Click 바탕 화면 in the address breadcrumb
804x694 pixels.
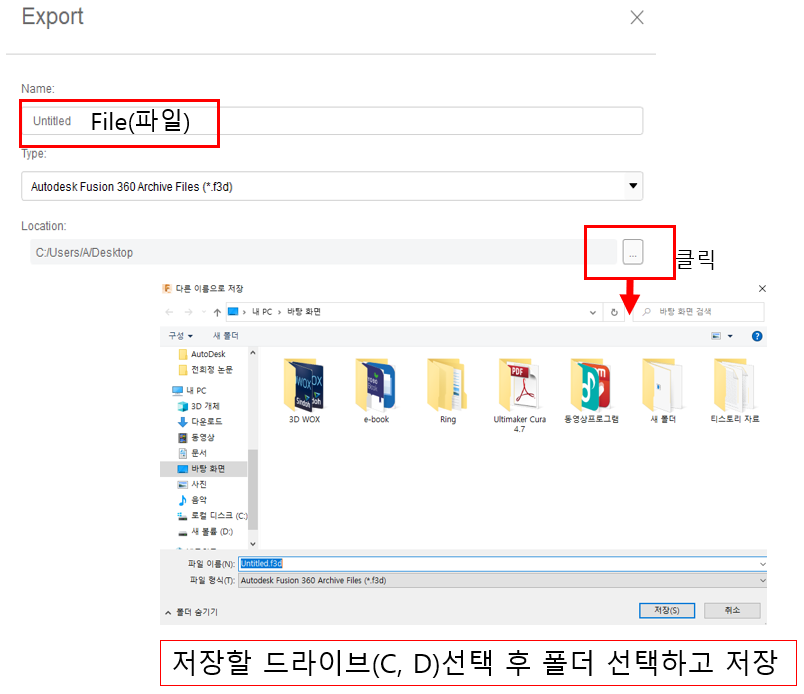[304, 312]
